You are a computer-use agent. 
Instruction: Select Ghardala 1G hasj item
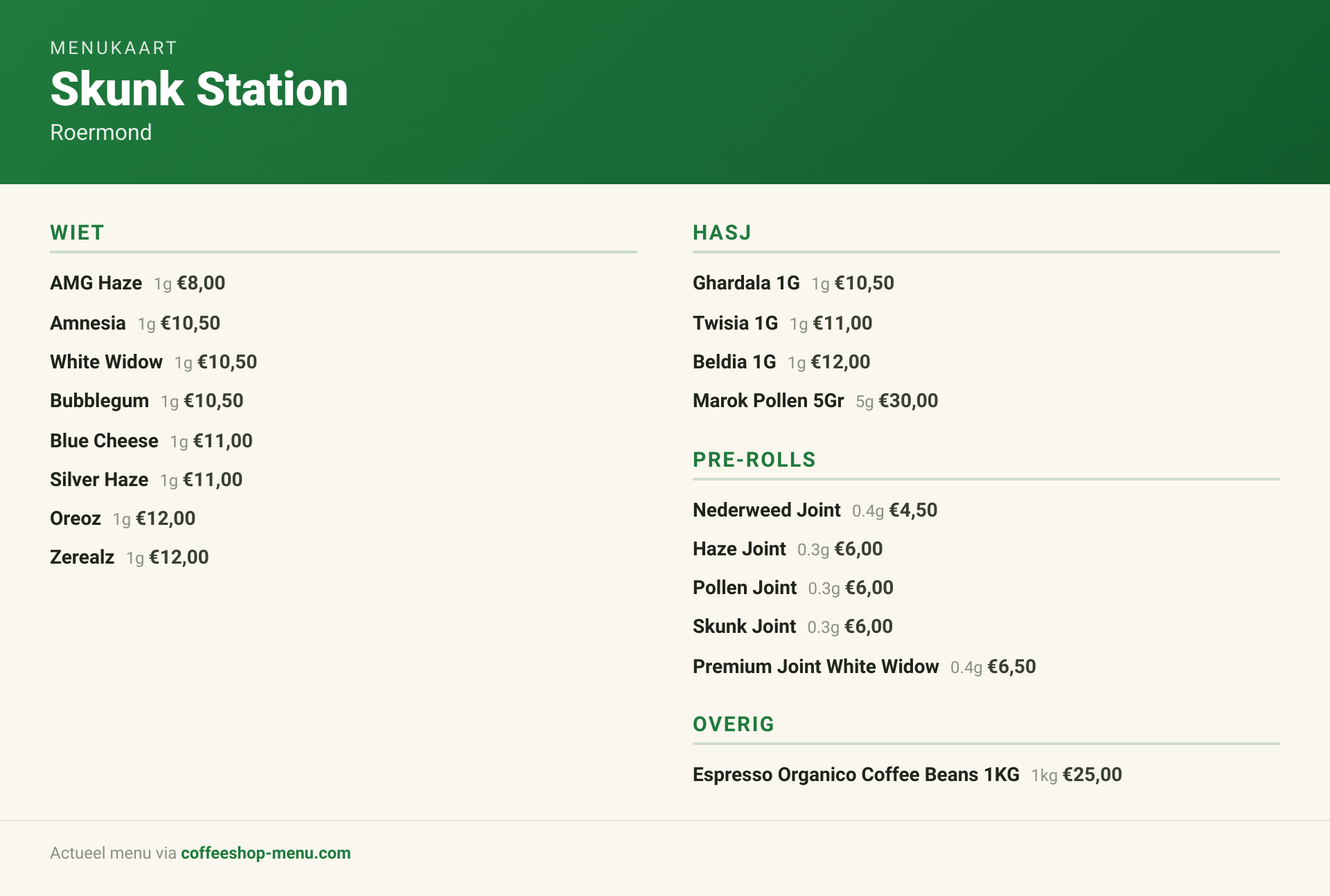793,283
